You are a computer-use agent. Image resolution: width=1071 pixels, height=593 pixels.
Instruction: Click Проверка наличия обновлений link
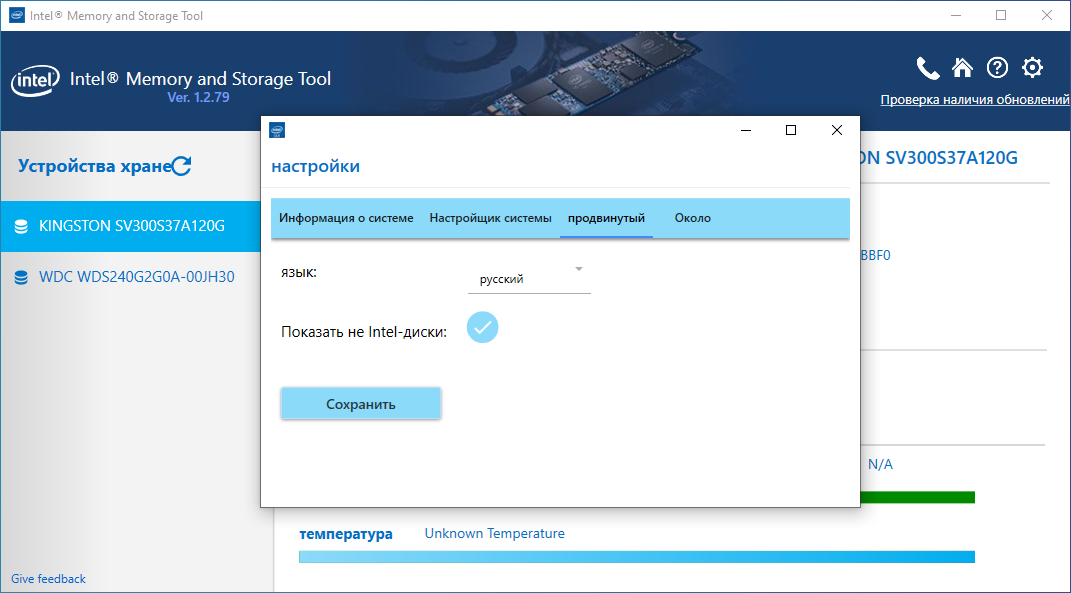click(x=975, y=100)
